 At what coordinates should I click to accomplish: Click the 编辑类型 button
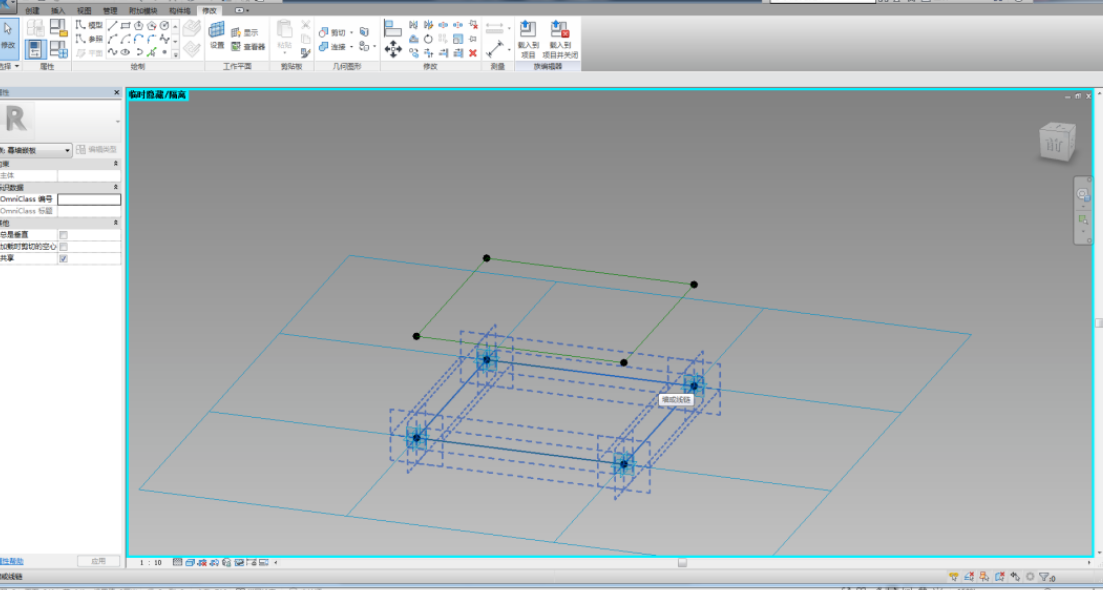click(96, 150)
